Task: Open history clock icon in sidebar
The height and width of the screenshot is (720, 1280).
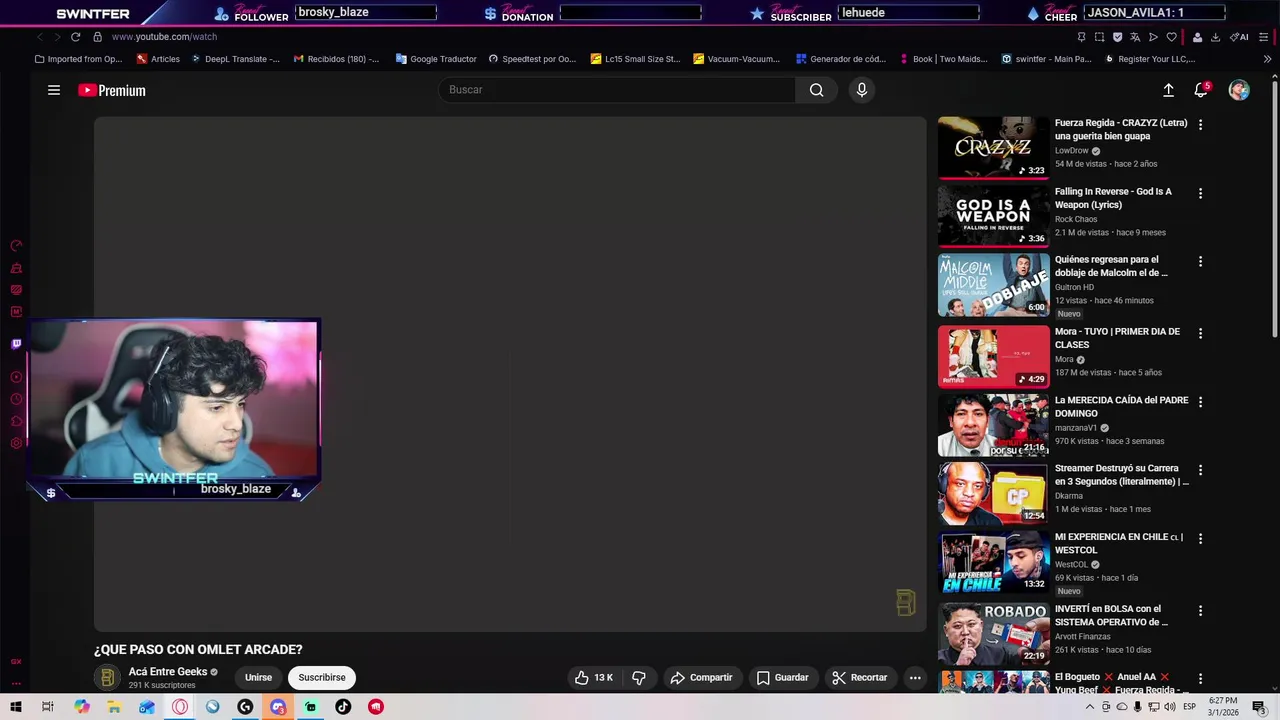Action: click(x=16, y=399)
